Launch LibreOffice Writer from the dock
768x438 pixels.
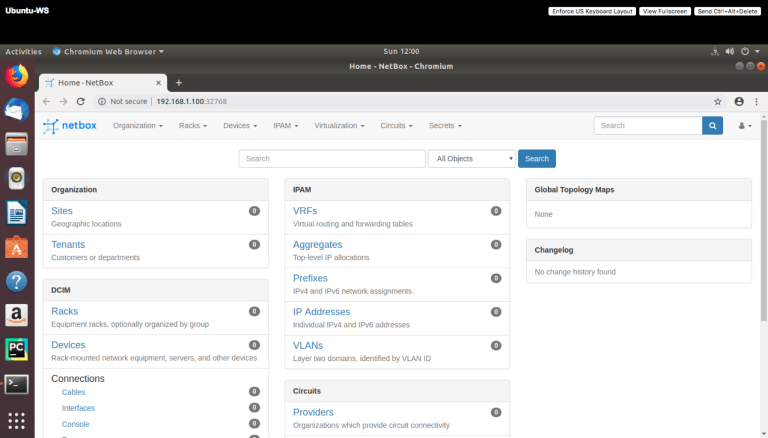pyautogui.click(x=17, y=213)
